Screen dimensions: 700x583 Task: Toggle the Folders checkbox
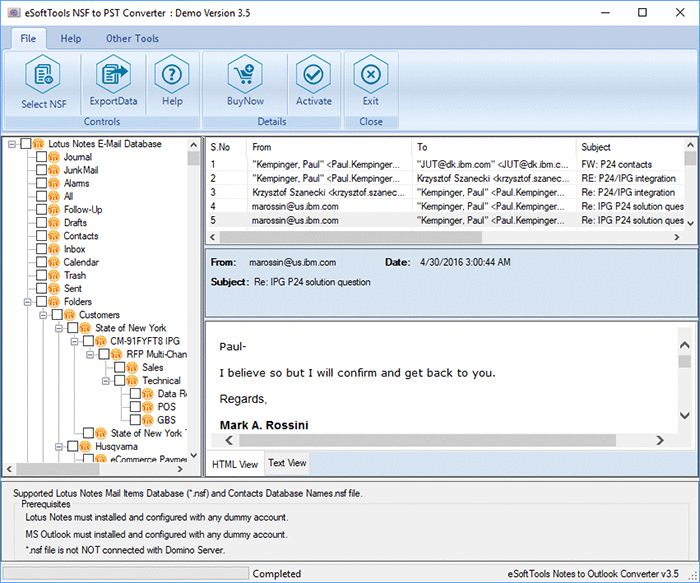42,302
